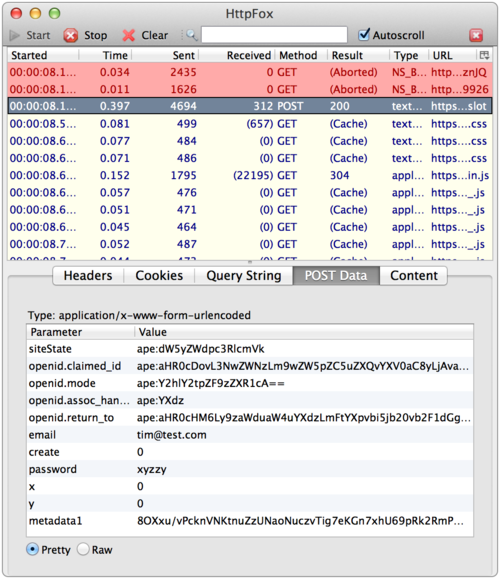Click the password value xyzzy

tap(152, 470)
